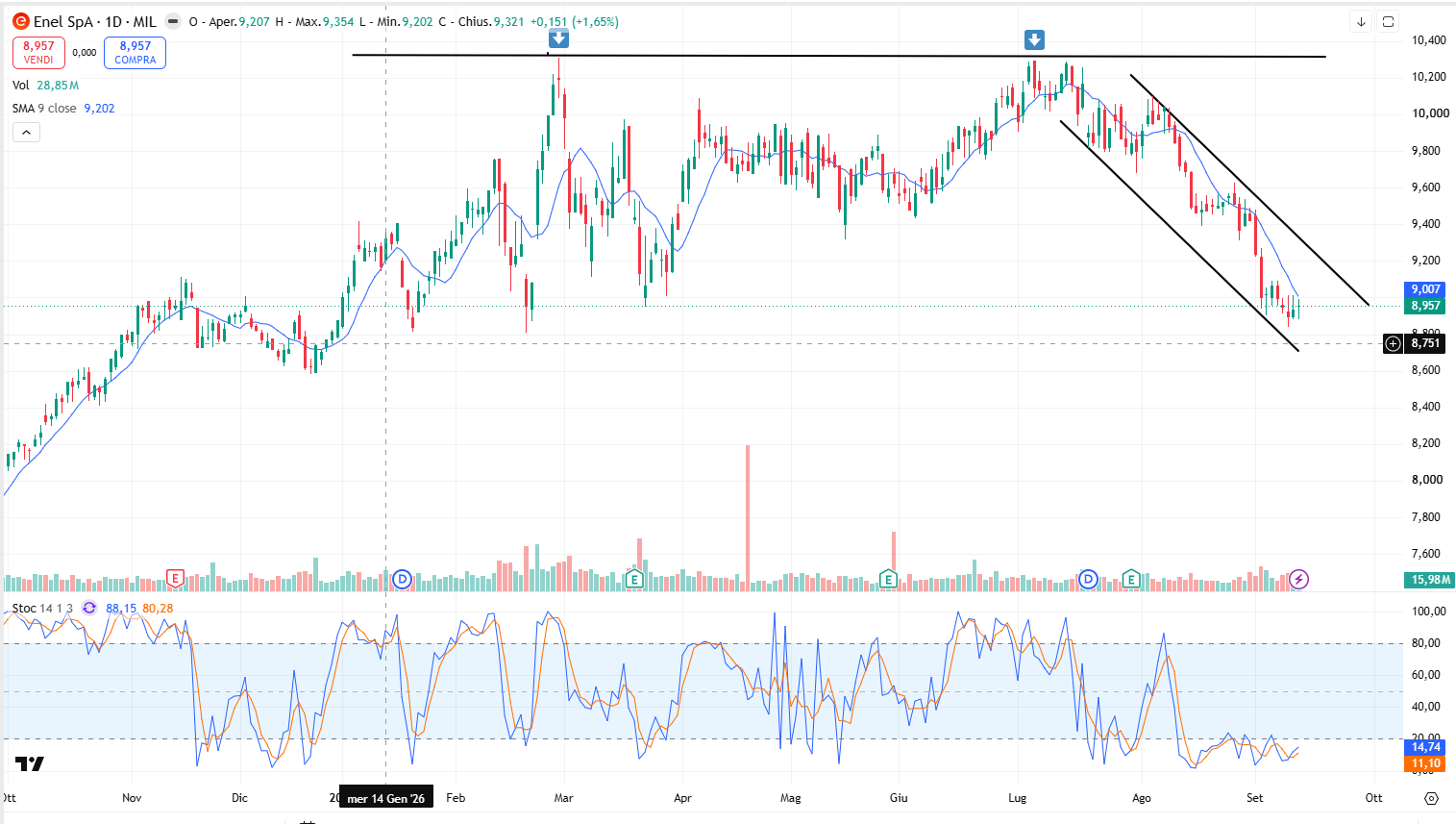Select the SMA 9 close indicator legend

(63, 109)
